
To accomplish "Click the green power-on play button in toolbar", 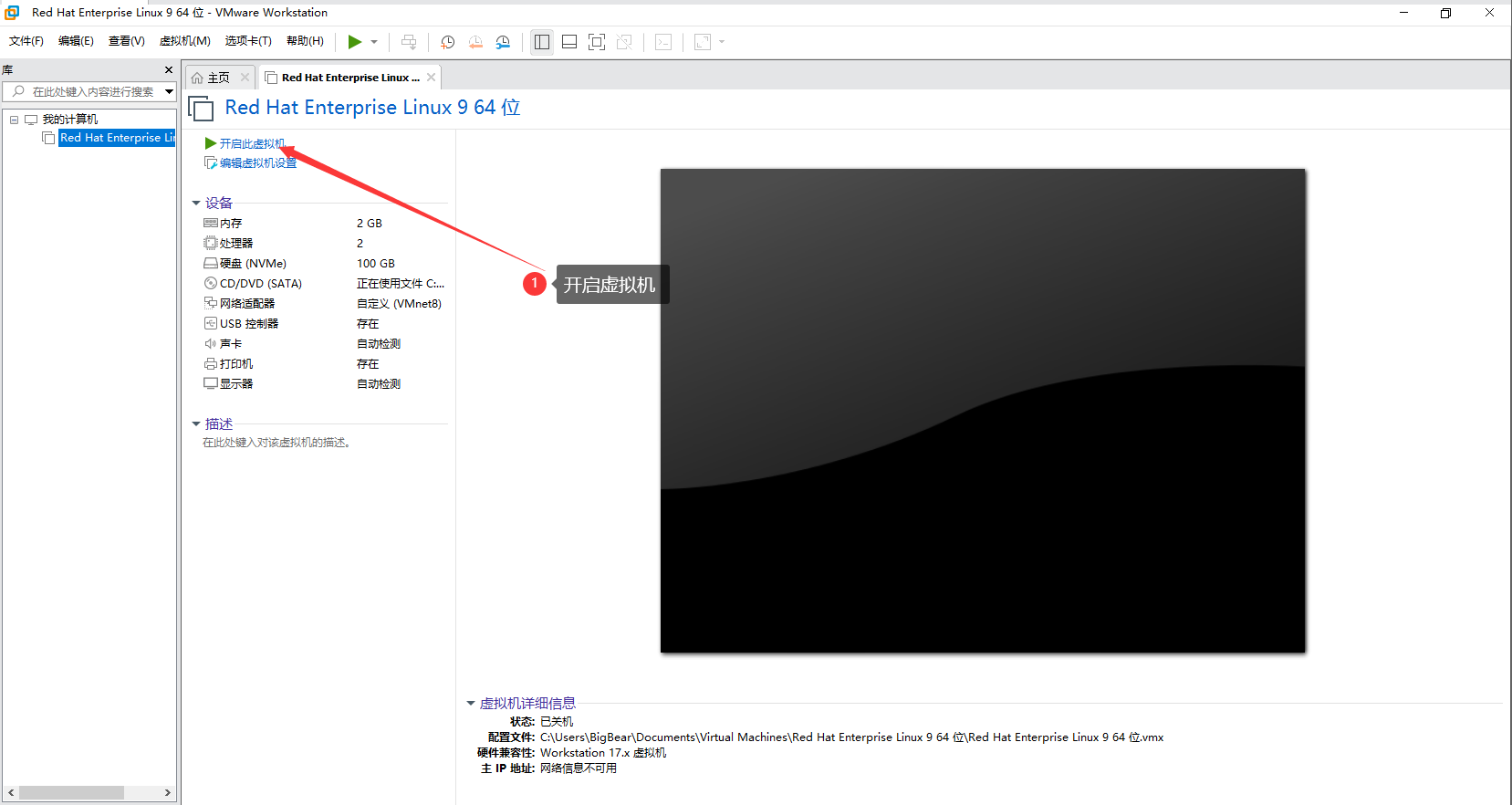I will 355,42.
